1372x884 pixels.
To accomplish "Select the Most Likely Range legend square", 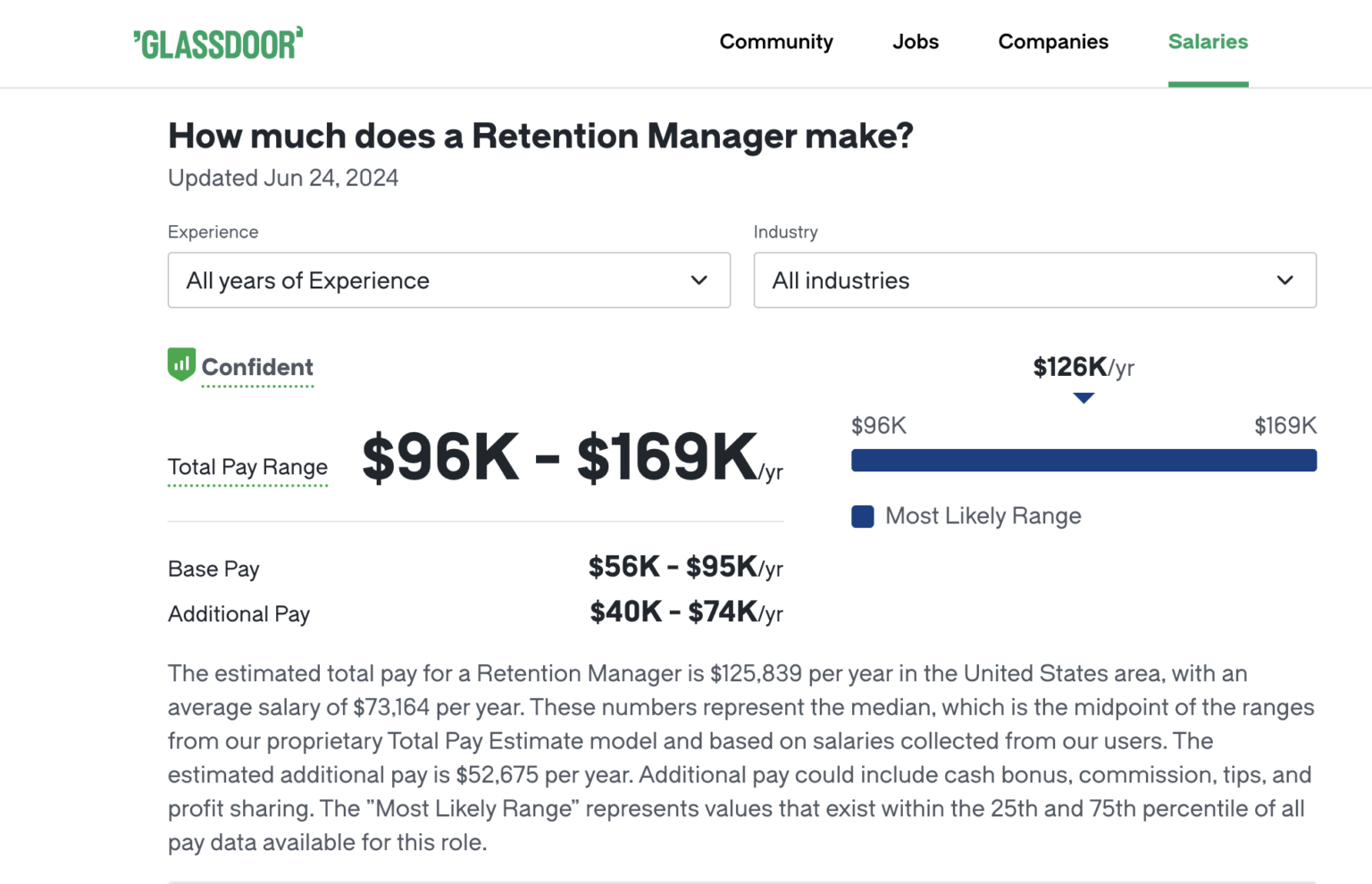I will (x=862, y=516).
